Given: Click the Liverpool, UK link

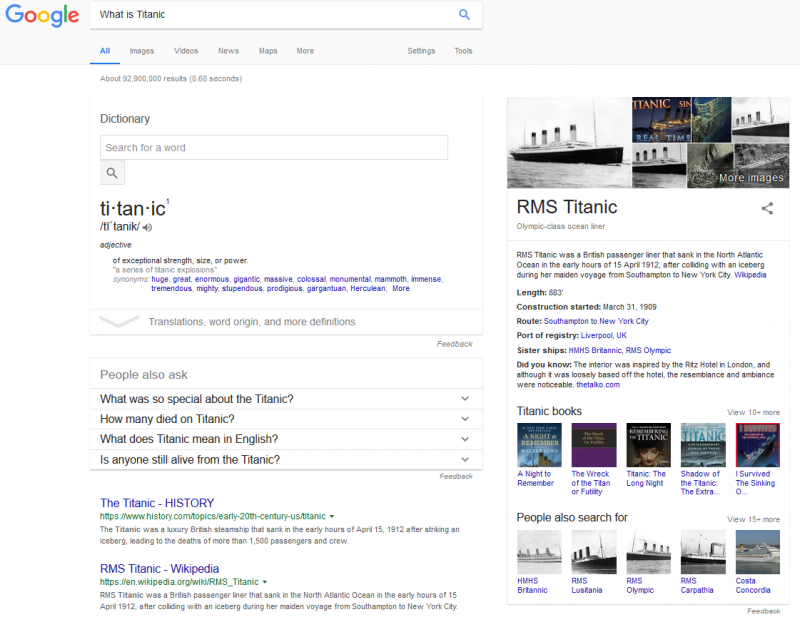Looking at the screenshot, I should tap(604, 336).
